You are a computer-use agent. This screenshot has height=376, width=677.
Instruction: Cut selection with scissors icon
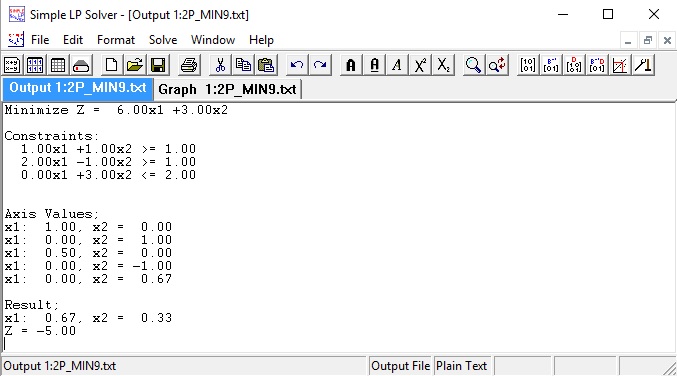click(x=220, y=65)
